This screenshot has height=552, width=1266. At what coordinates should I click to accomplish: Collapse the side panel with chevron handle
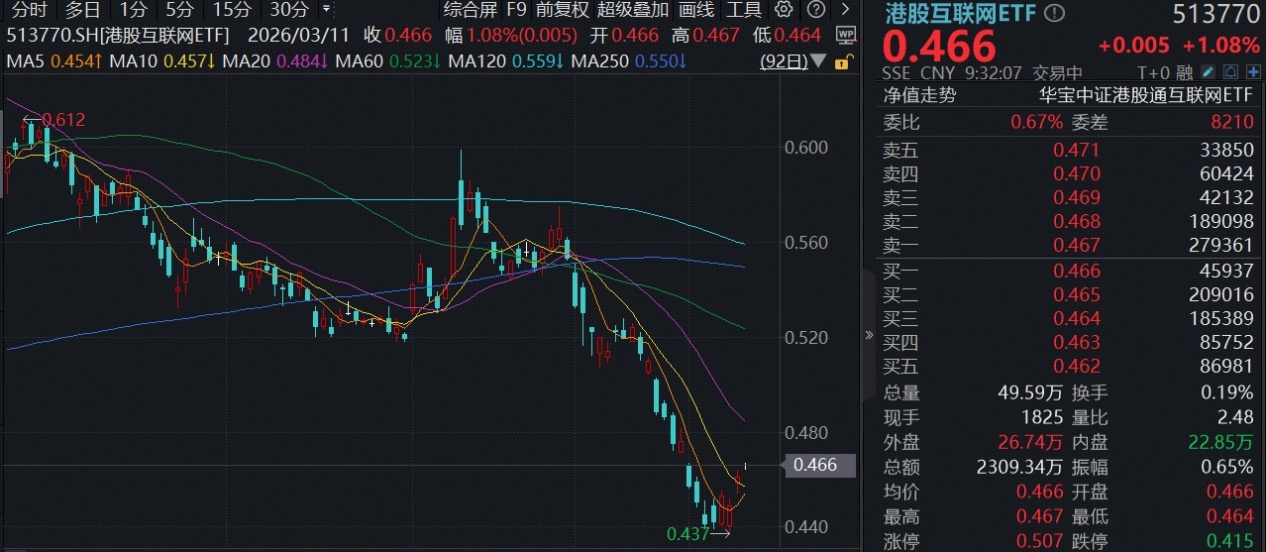tap(868, 335)
